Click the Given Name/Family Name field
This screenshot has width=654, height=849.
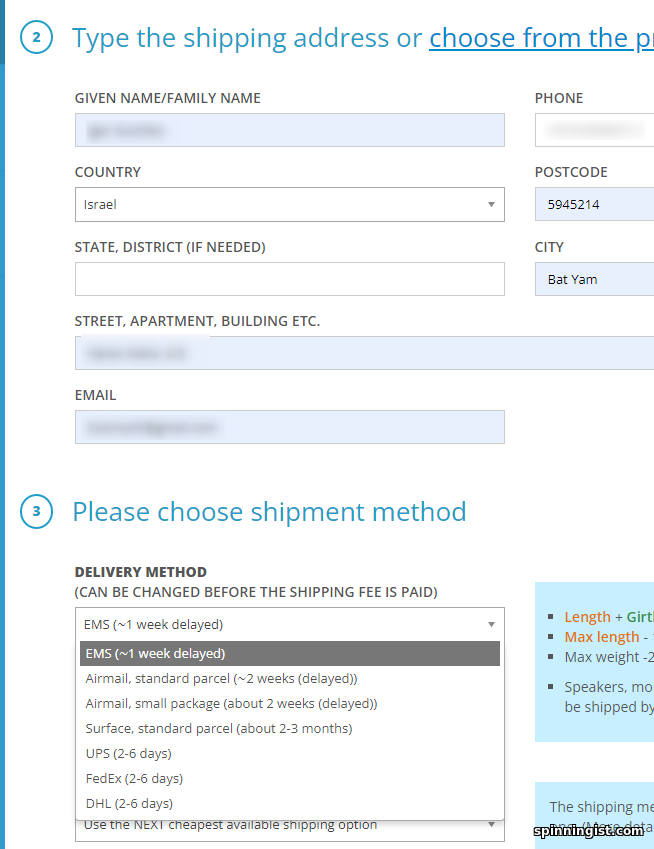[289, 130]
